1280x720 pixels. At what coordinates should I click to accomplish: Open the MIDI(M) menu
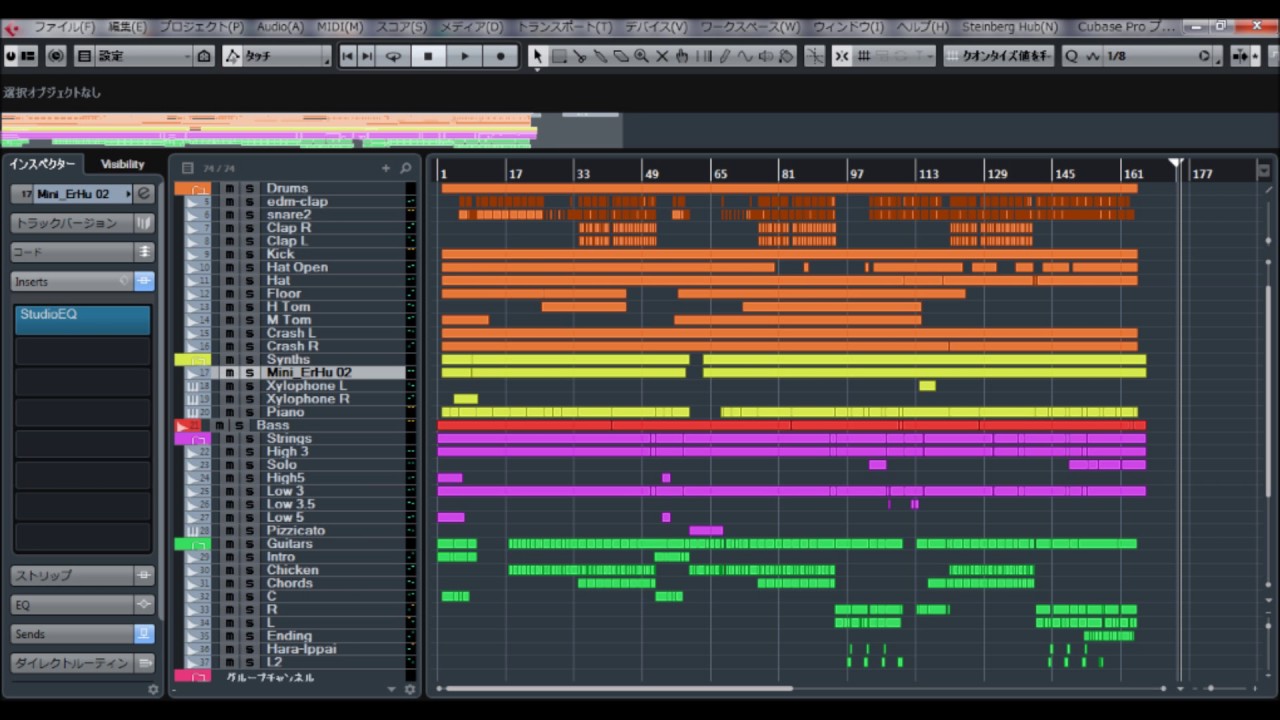pos(338,27)
